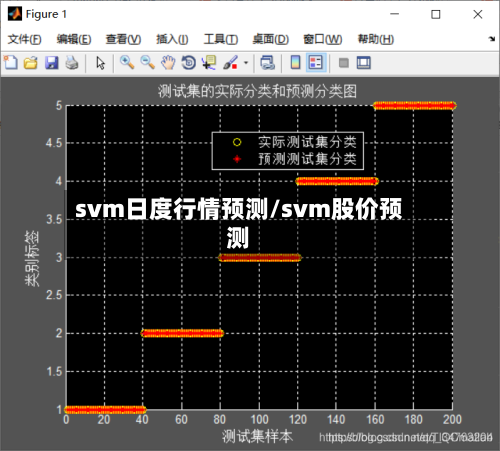The height and width of the screenshot is (451, 500).
Task: Click the red star legend marker
Action: coord(237,159)
